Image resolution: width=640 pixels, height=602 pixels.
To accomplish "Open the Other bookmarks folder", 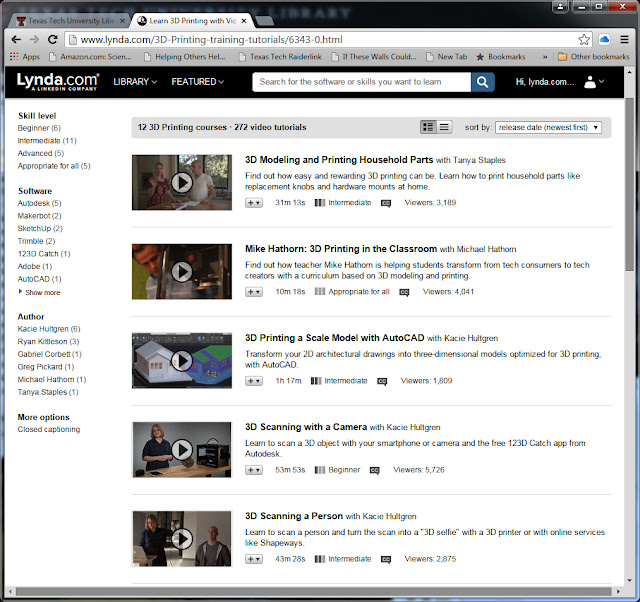I will [x=593, y=57].
